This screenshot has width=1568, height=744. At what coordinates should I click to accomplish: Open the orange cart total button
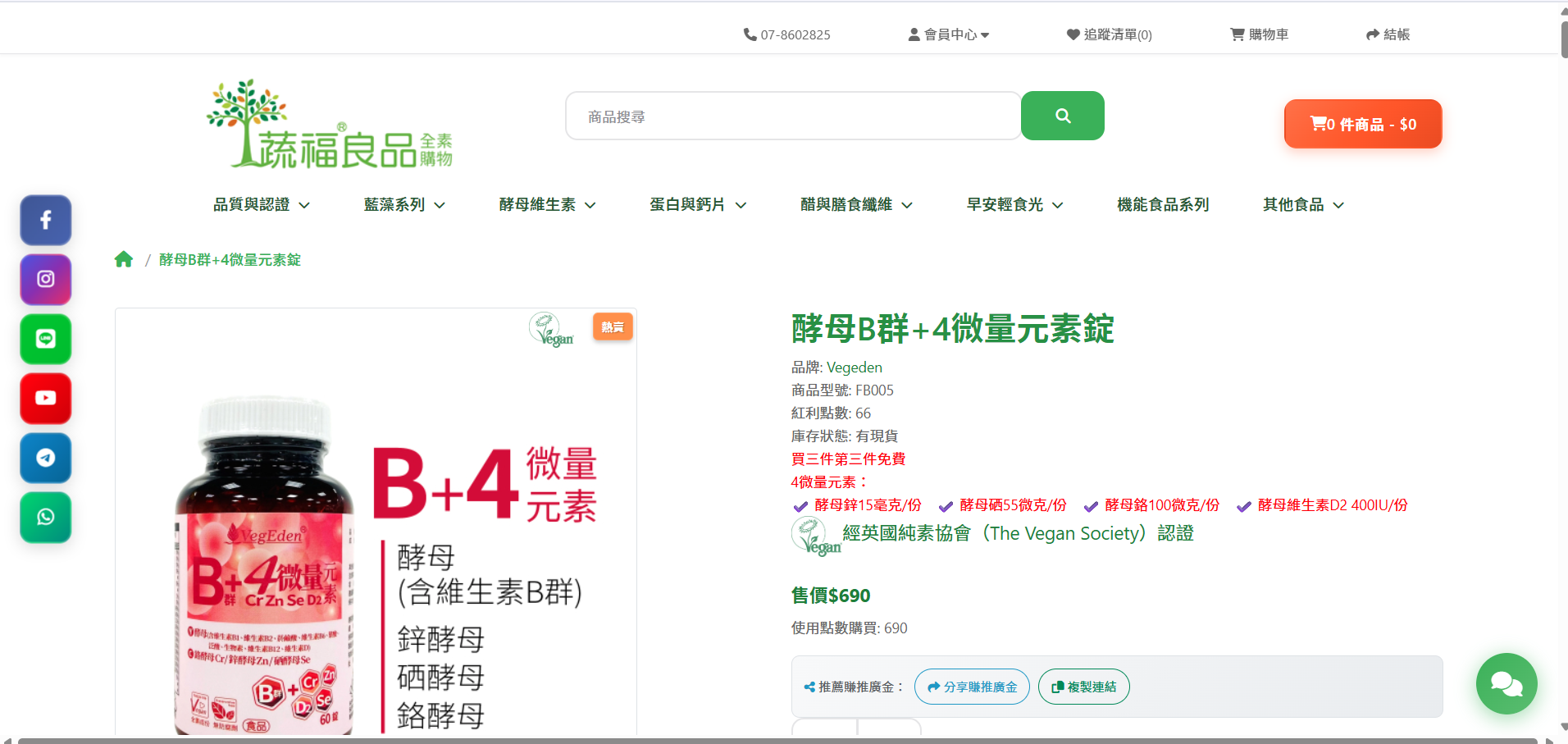pos(1362,124)
